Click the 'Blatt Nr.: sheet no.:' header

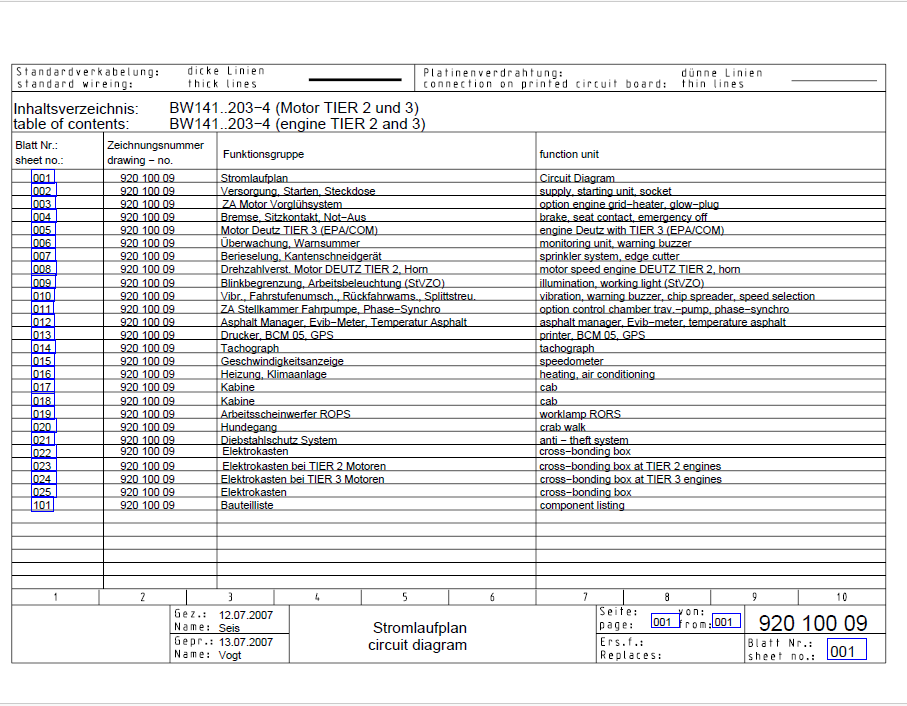point(39,153)
